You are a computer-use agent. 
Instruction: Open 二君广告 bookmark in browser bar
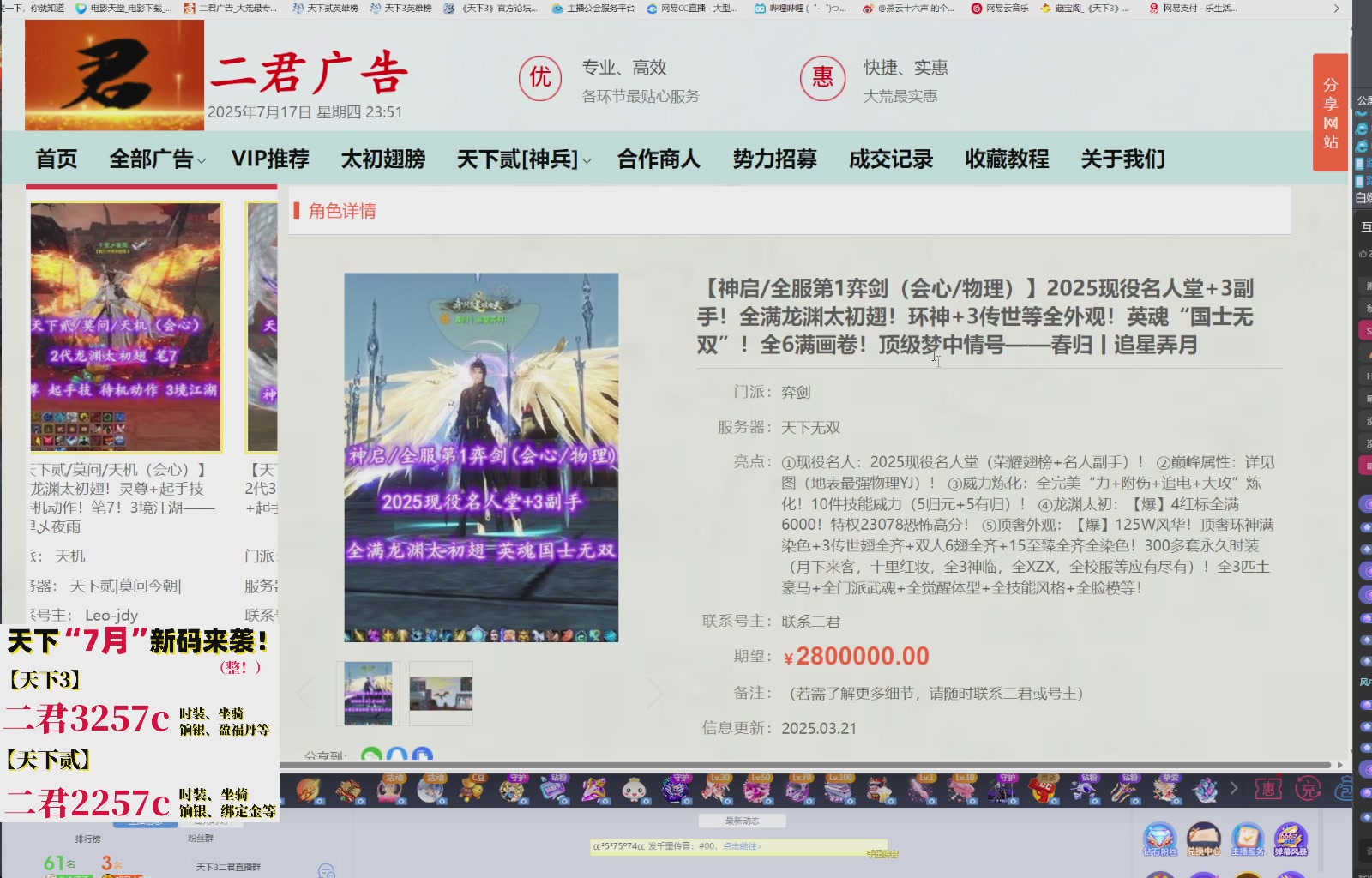click(x=232, y=8)
